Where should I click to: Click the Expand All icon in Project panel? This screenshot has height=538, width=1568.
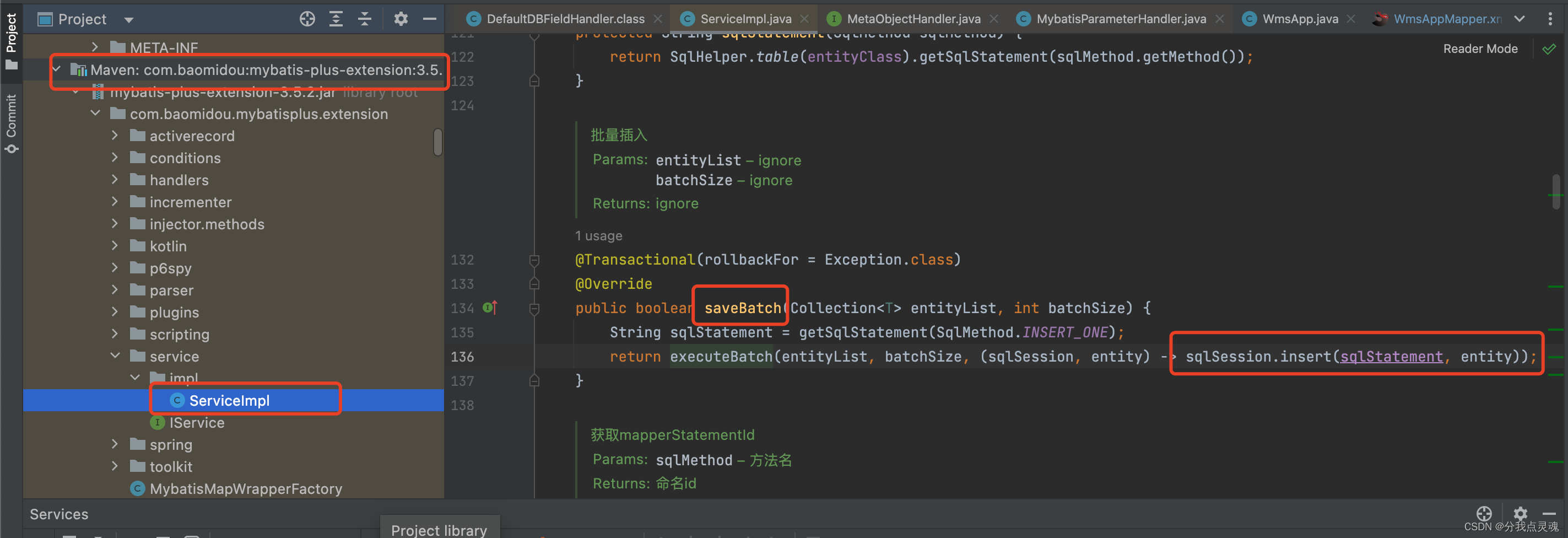pos(336,18)
